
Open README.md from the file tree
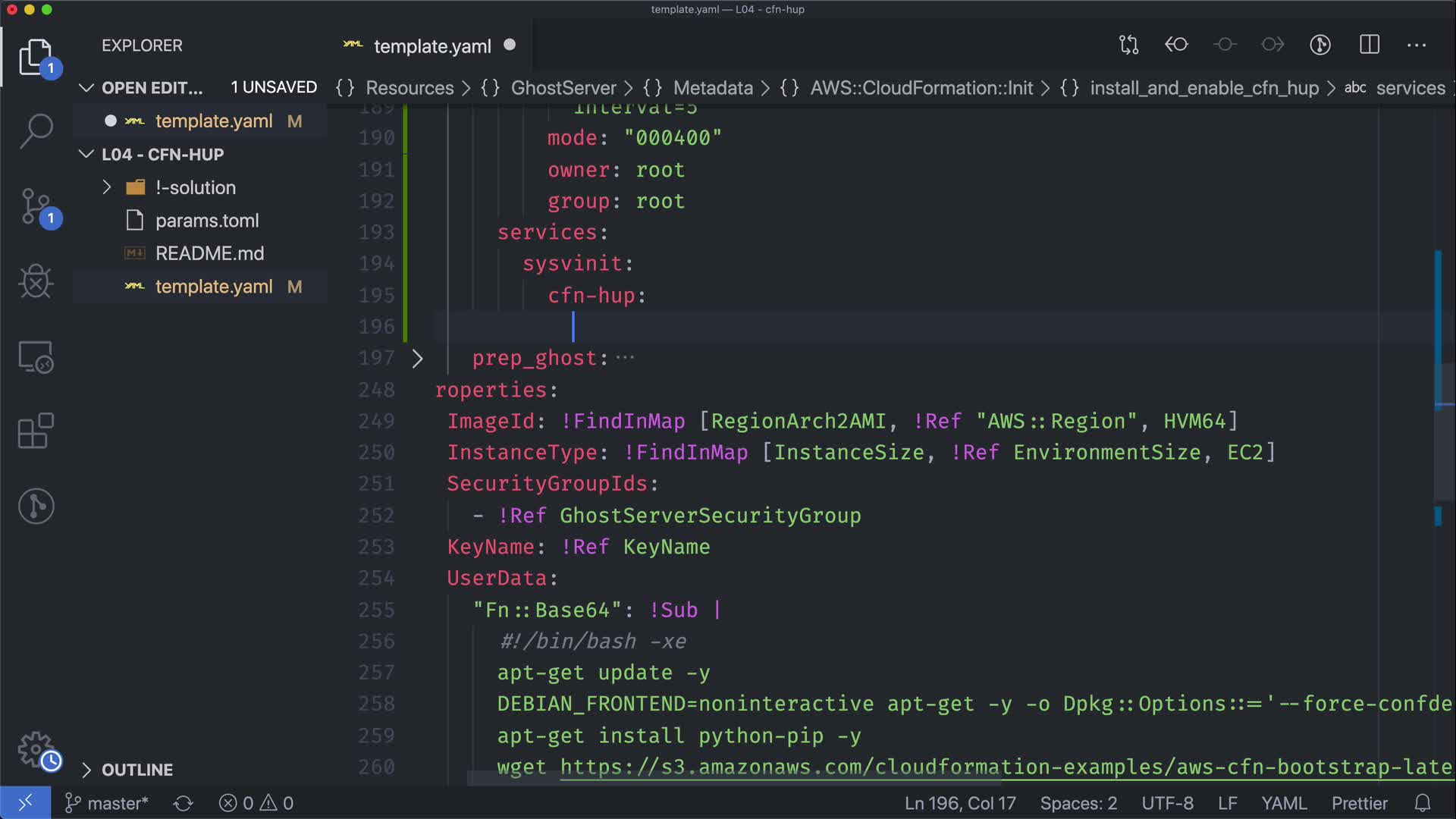pos(209,253)
